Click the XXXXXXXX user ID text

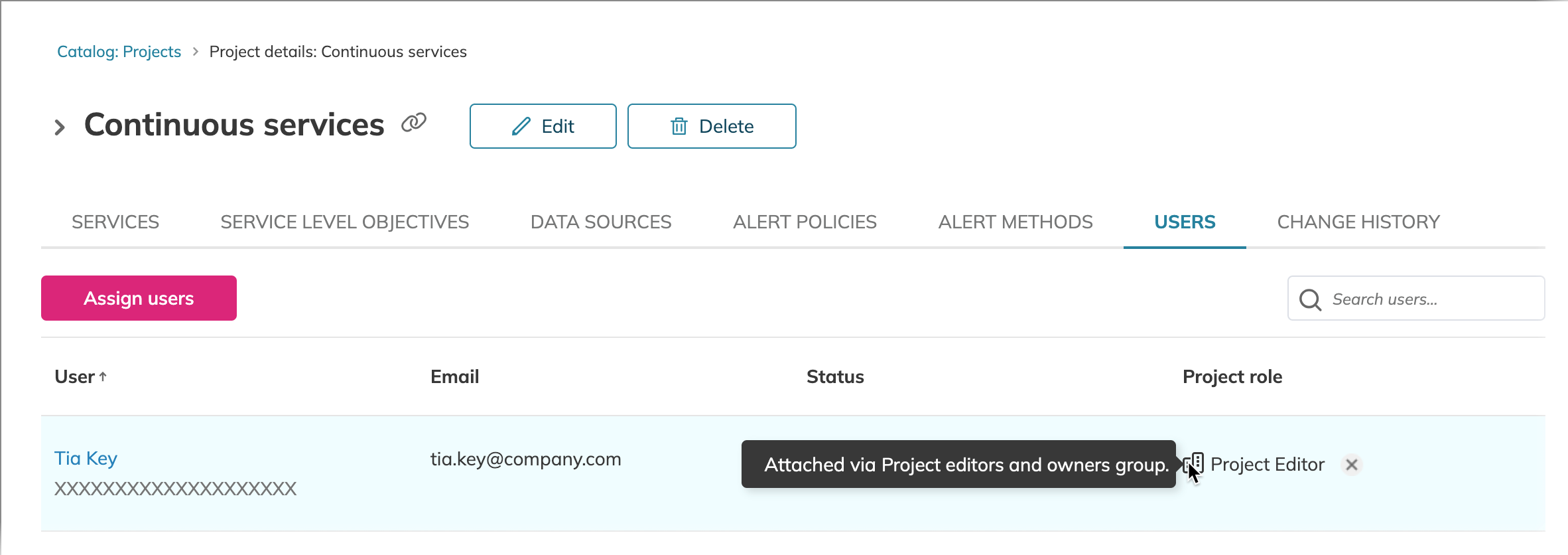click(x=175, y=489)
